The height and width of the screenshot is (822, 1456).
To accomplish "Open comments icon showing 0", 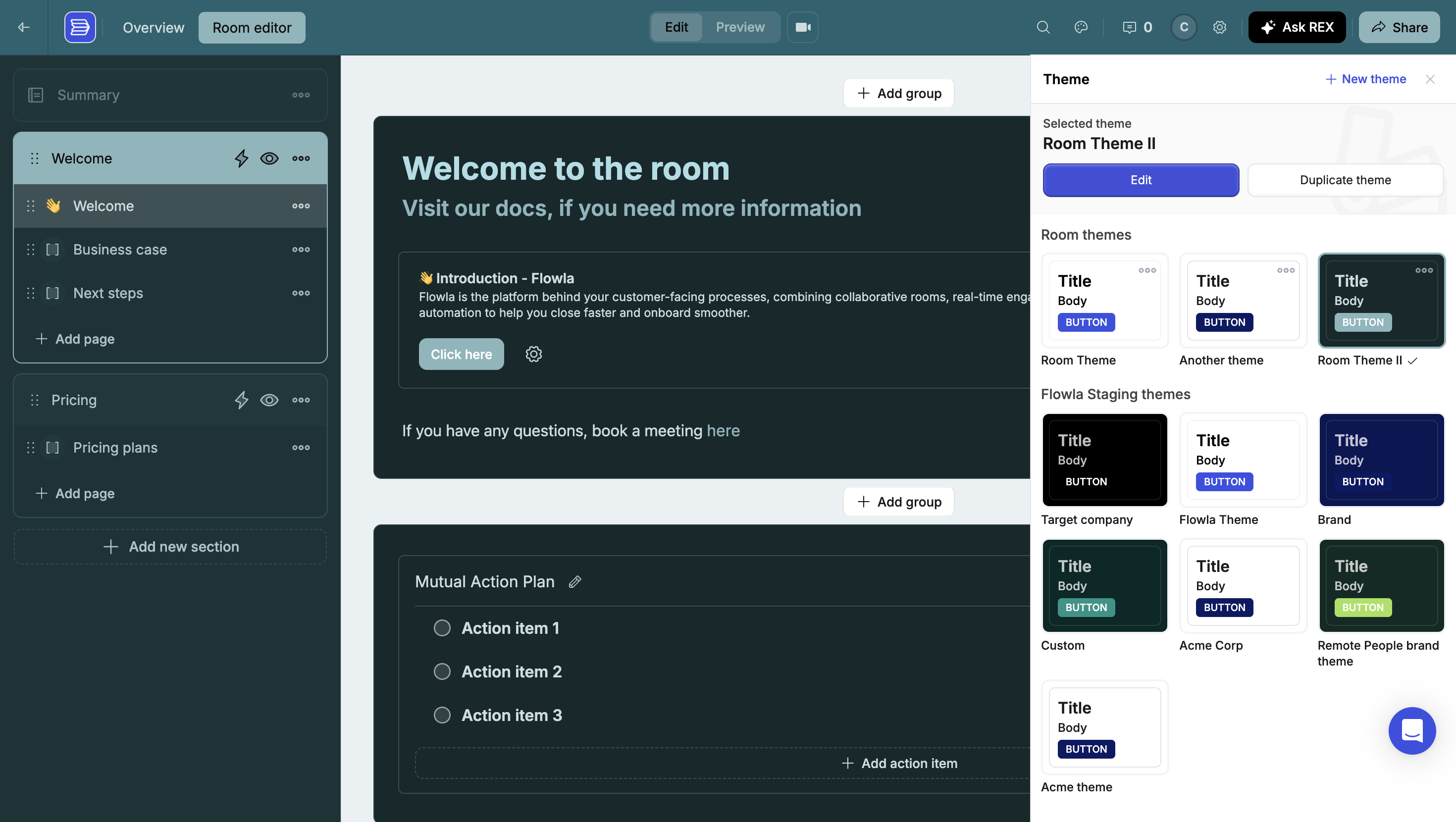I will [x=1137, y=27].
